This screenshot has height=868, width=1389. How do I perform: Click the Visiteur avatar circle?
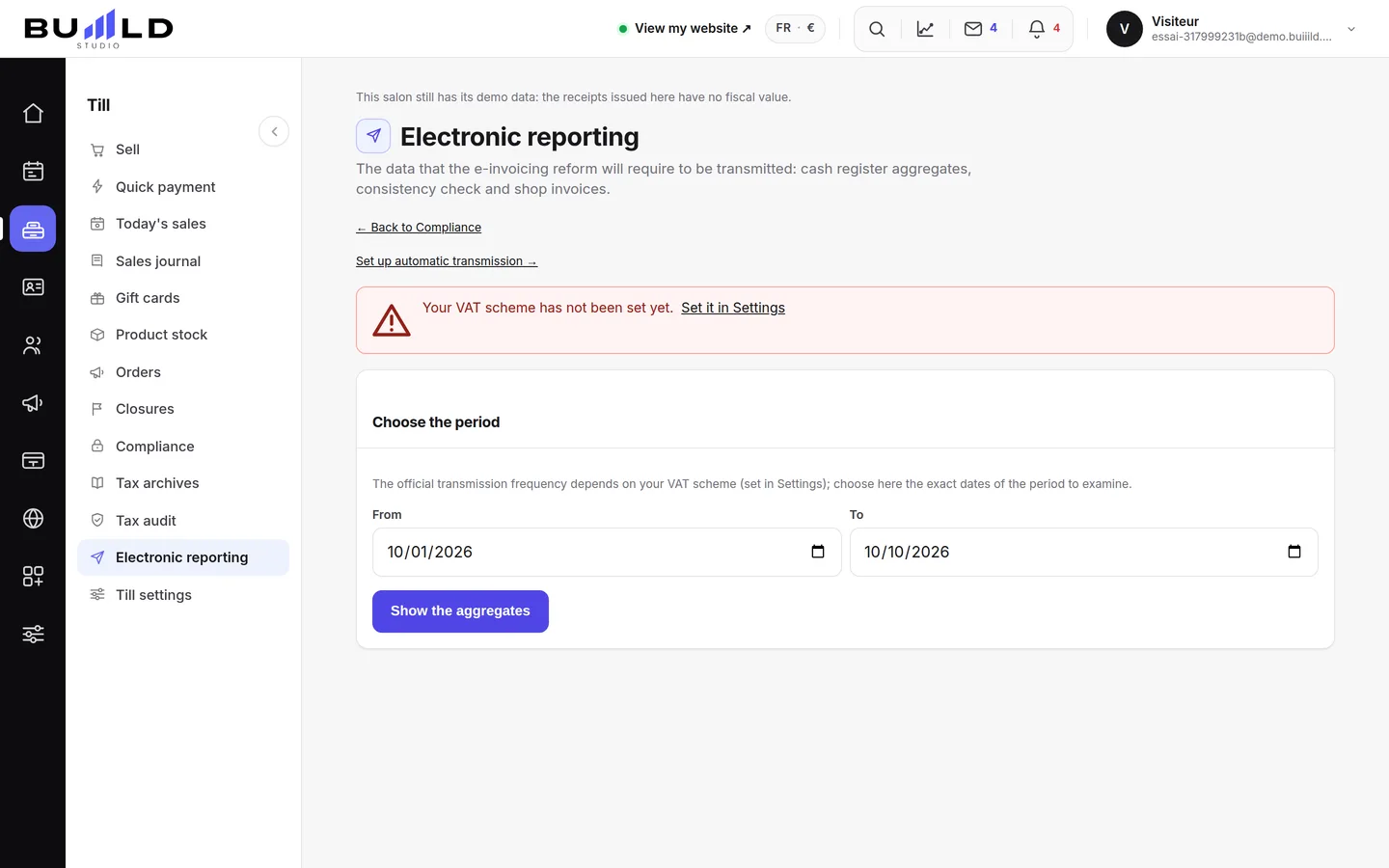point(1124,29)
